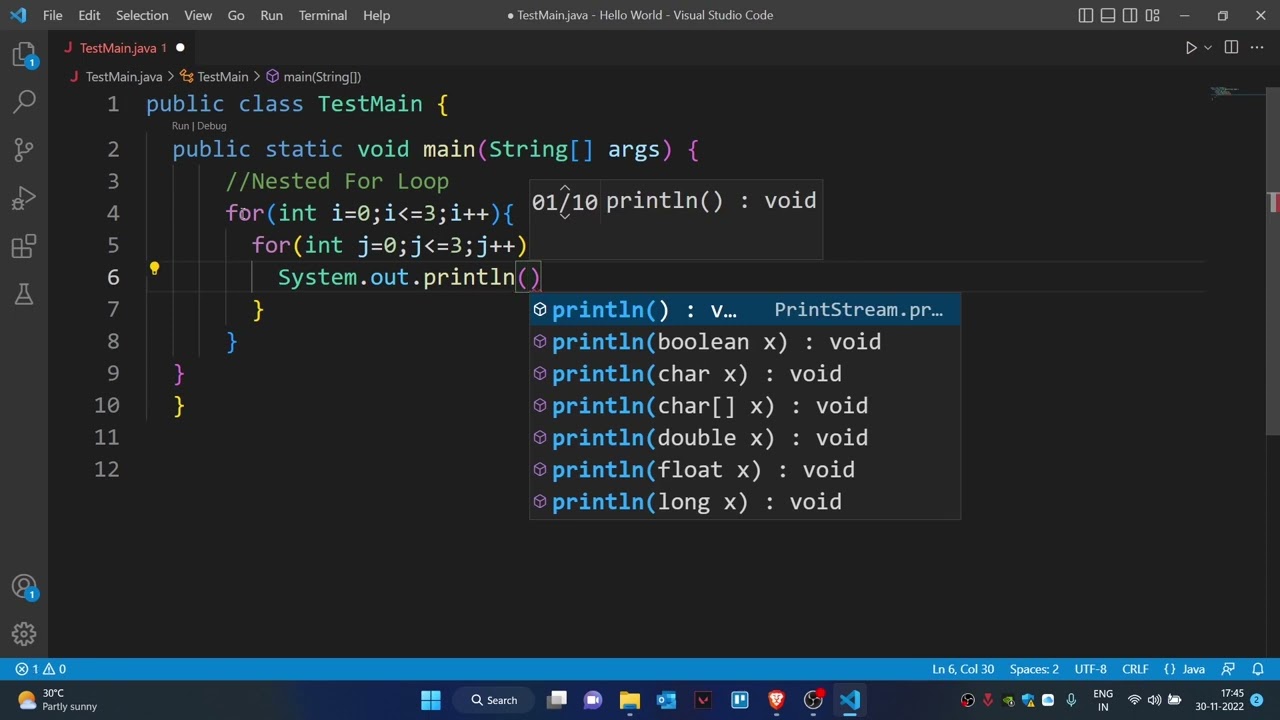Split the editor to the right

pos(1231,47)
